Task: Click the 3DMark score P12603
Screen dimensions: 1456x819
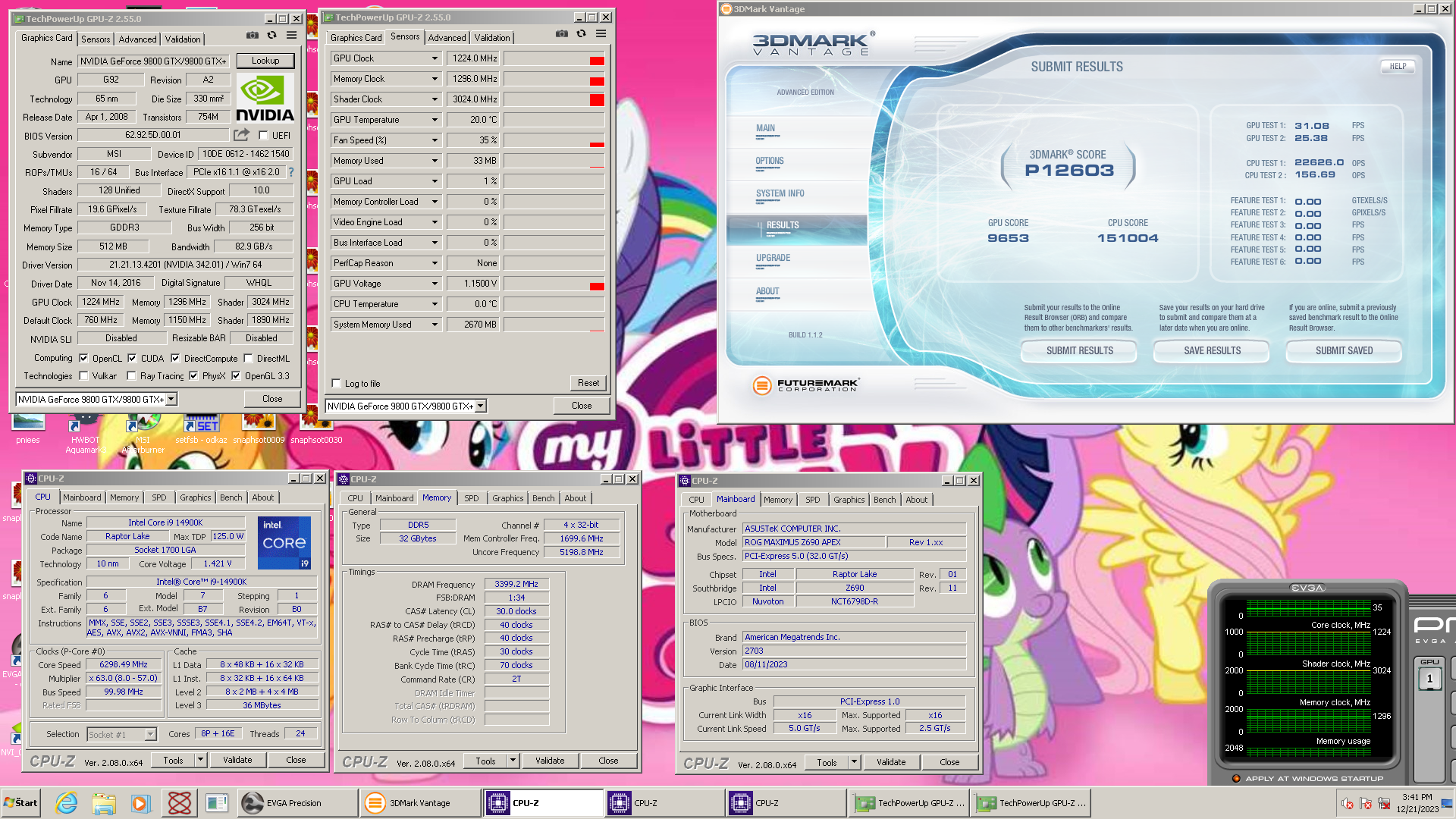Action: [1069, 171]
